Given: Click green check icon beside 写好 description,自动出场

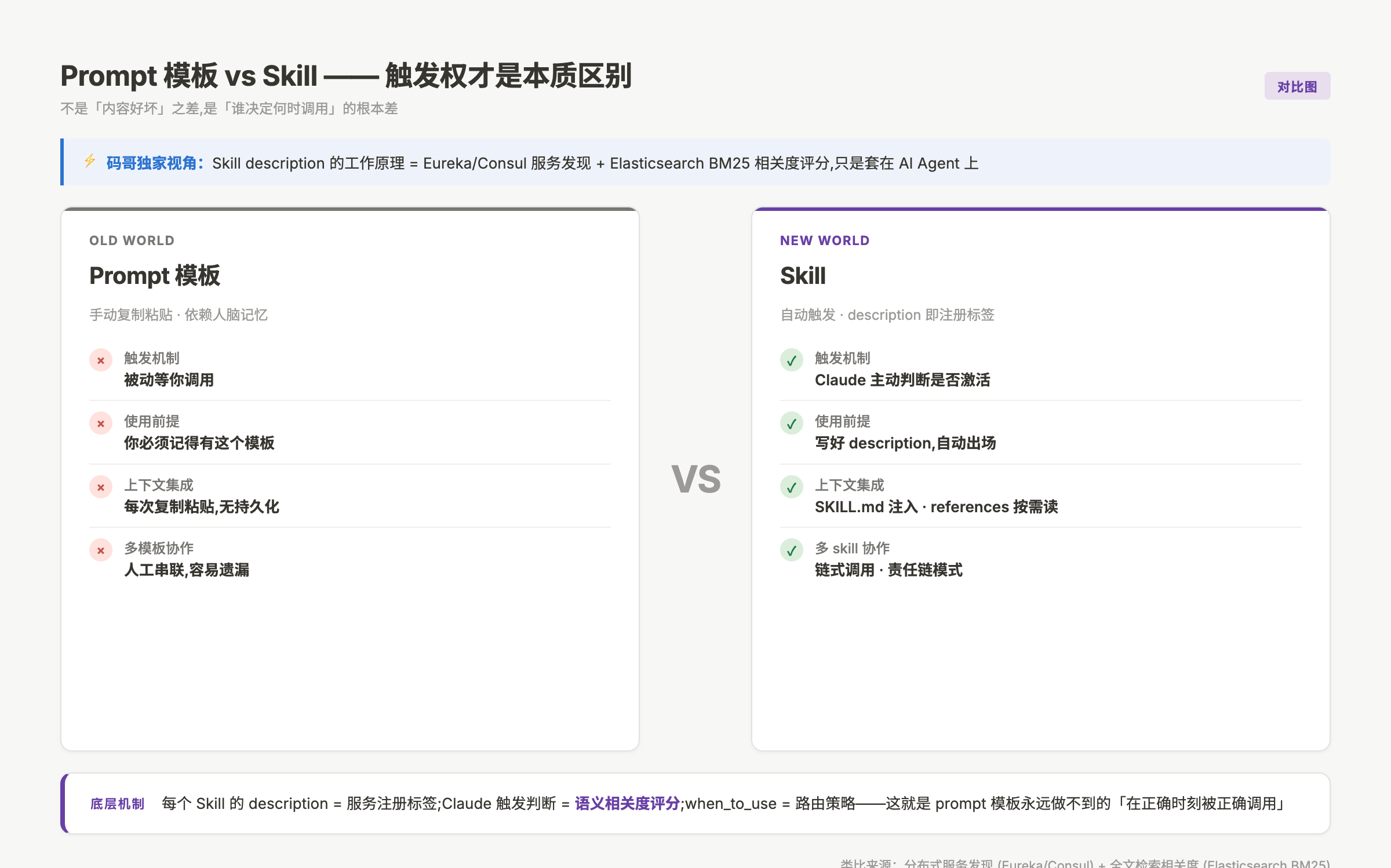Looking at the screenshot, I should tap(792, 424).
